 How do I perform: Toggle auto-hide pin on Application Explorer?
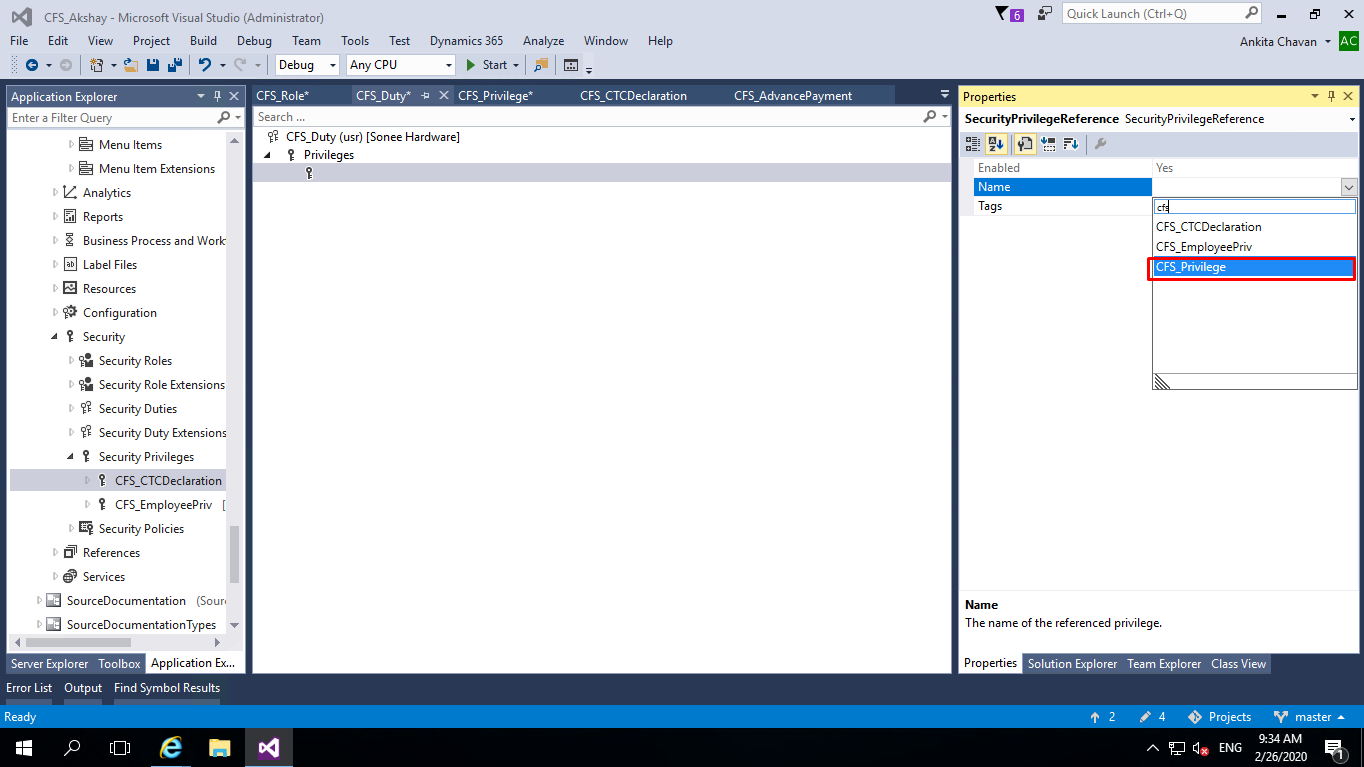[x=217, y=96]
